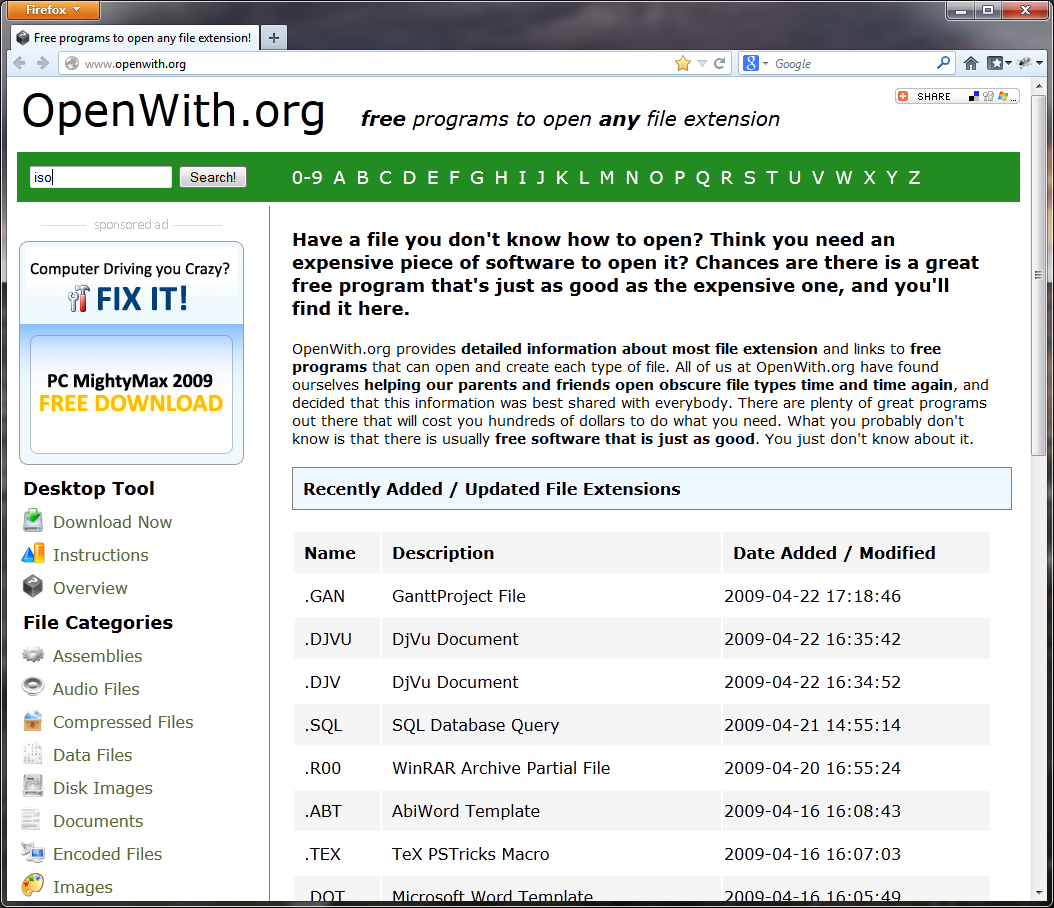Reload the page using the refresh icon
This screenshot has height=908, width=1054.
[x=719, y=63]
